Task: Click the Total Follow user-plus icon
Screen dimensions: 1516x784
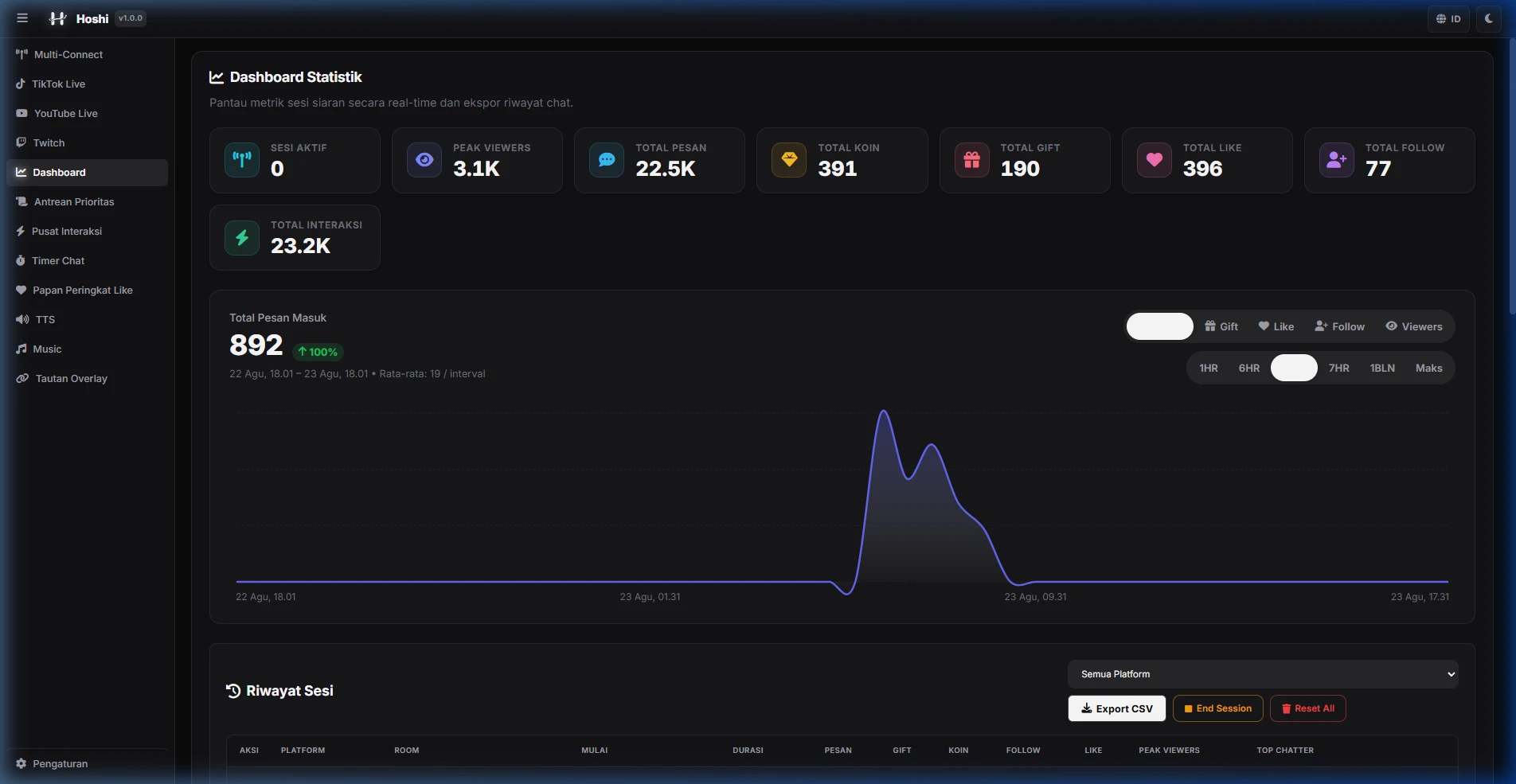Action: (1337, 160)
